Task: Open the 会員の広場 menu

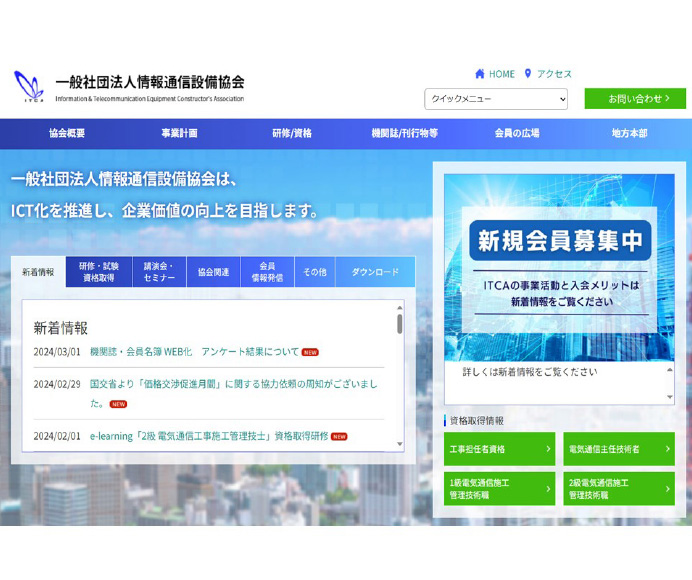Action: 517,133
